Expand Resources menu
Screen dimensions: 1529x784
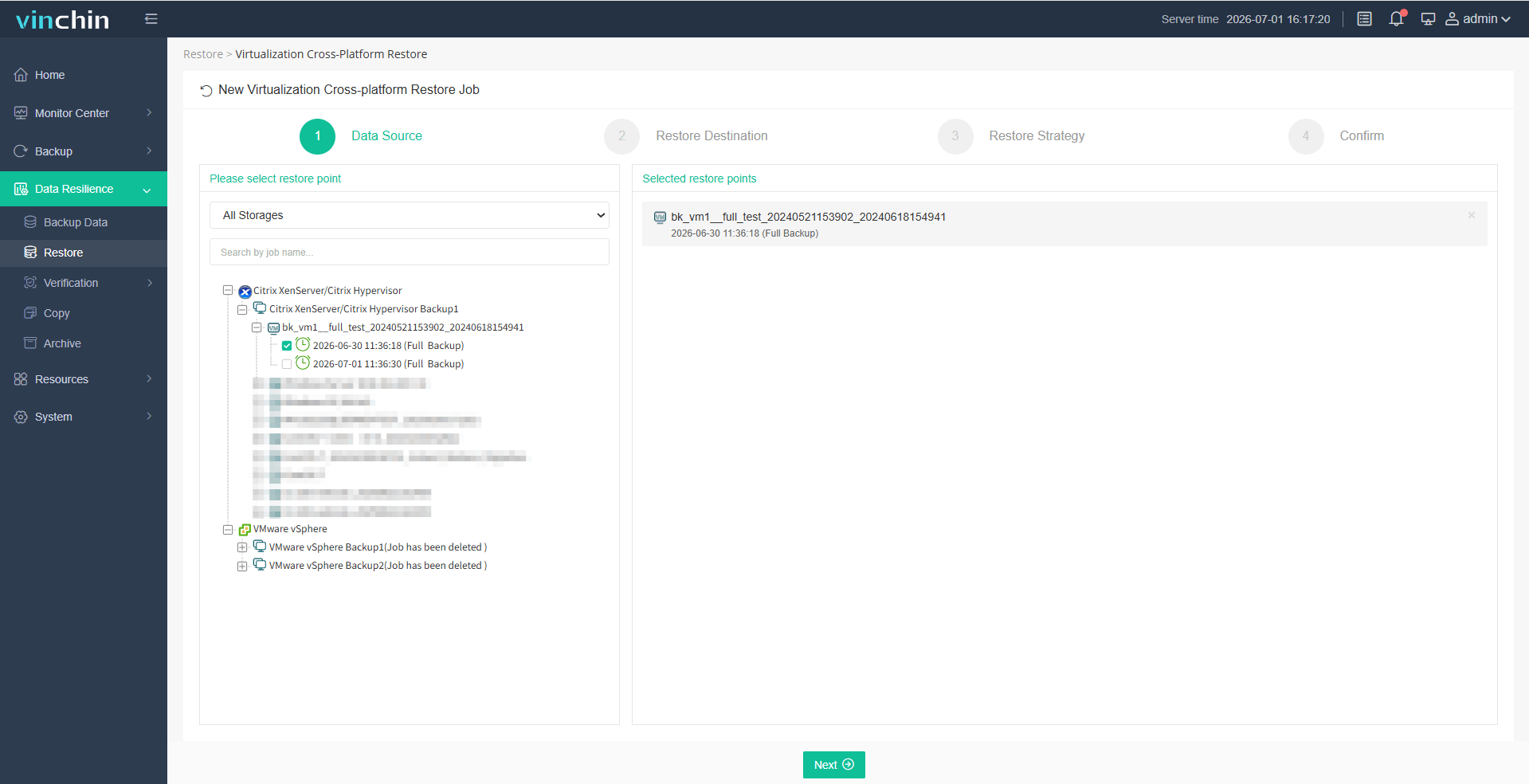coord(84,379)
